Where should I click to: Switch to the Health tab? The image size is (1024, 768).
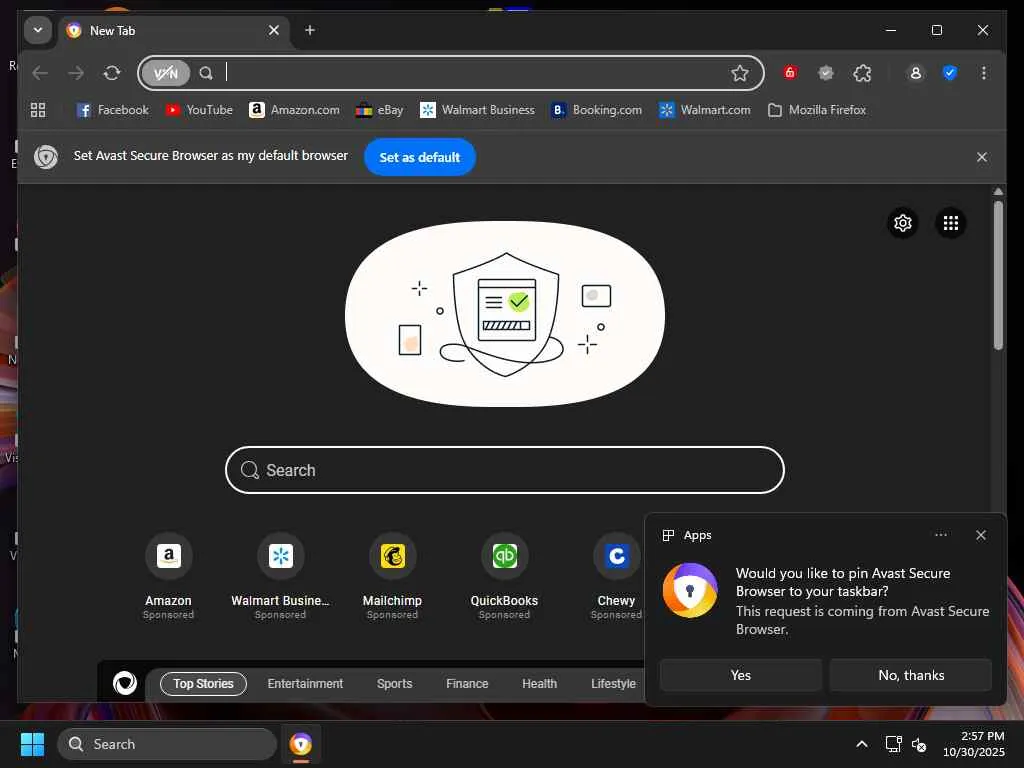coord(539,684)
